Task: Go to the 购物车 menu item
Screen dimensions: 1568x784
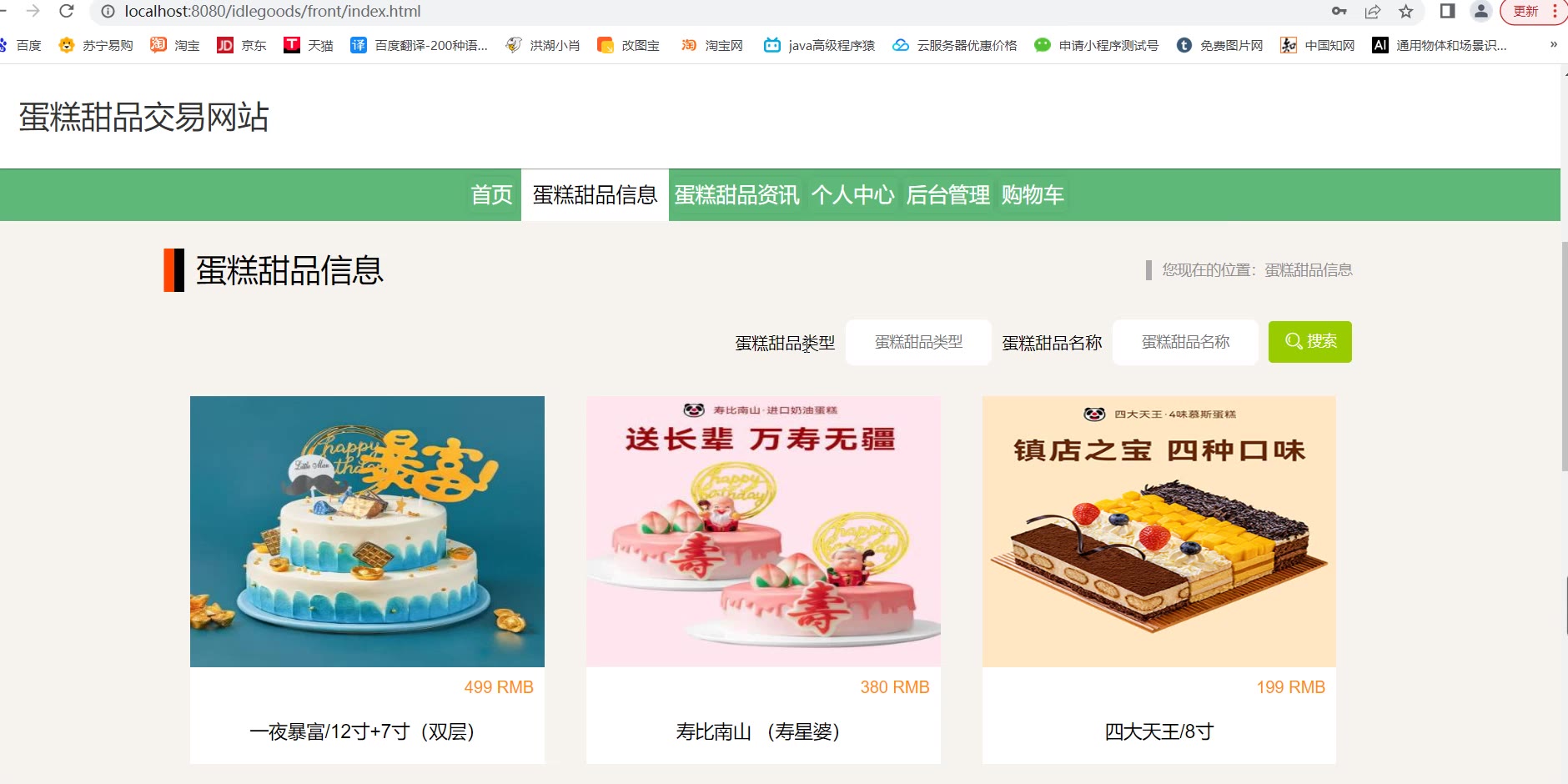Action: point(1033,194)
